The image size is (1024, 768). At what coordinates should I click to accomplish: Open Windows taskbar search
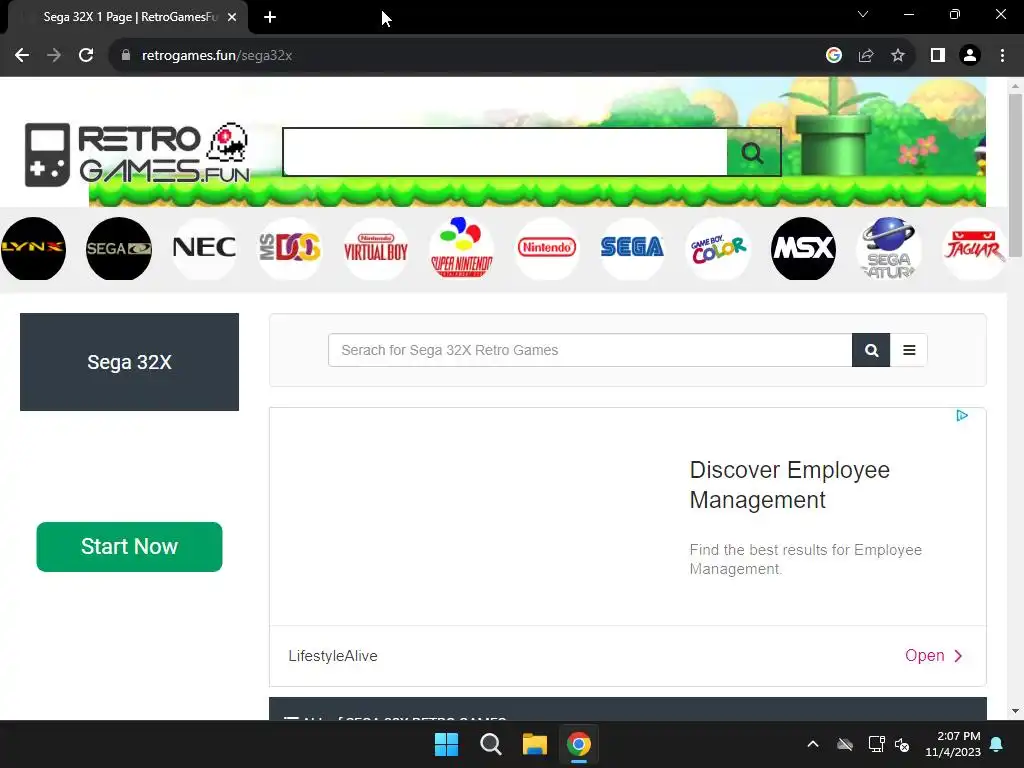(490, 744)
